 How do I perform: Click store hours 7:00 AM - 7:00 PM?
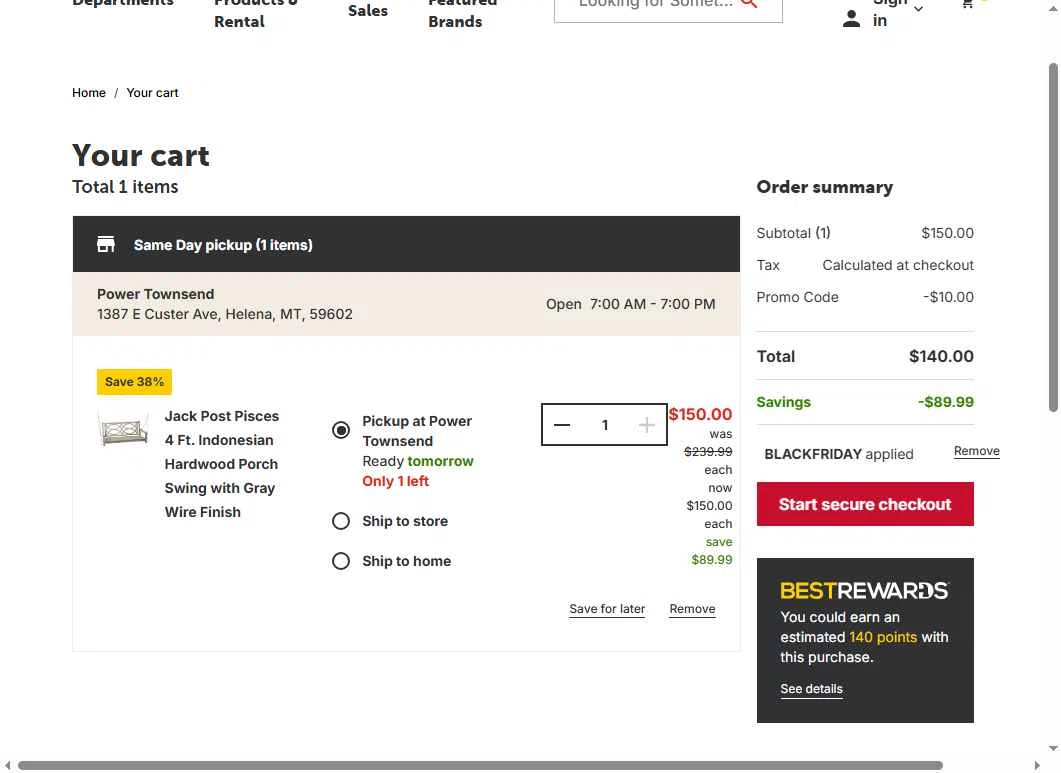652,304
